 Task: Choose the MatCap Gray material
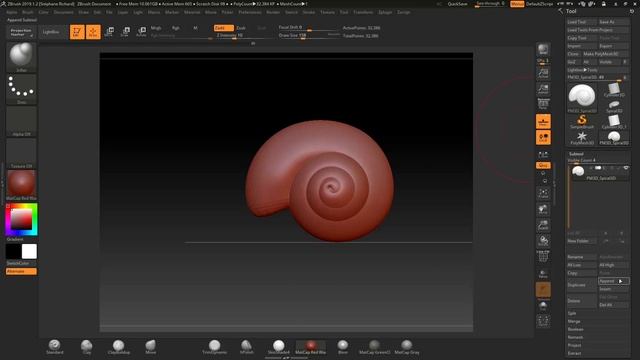(407, 347)
